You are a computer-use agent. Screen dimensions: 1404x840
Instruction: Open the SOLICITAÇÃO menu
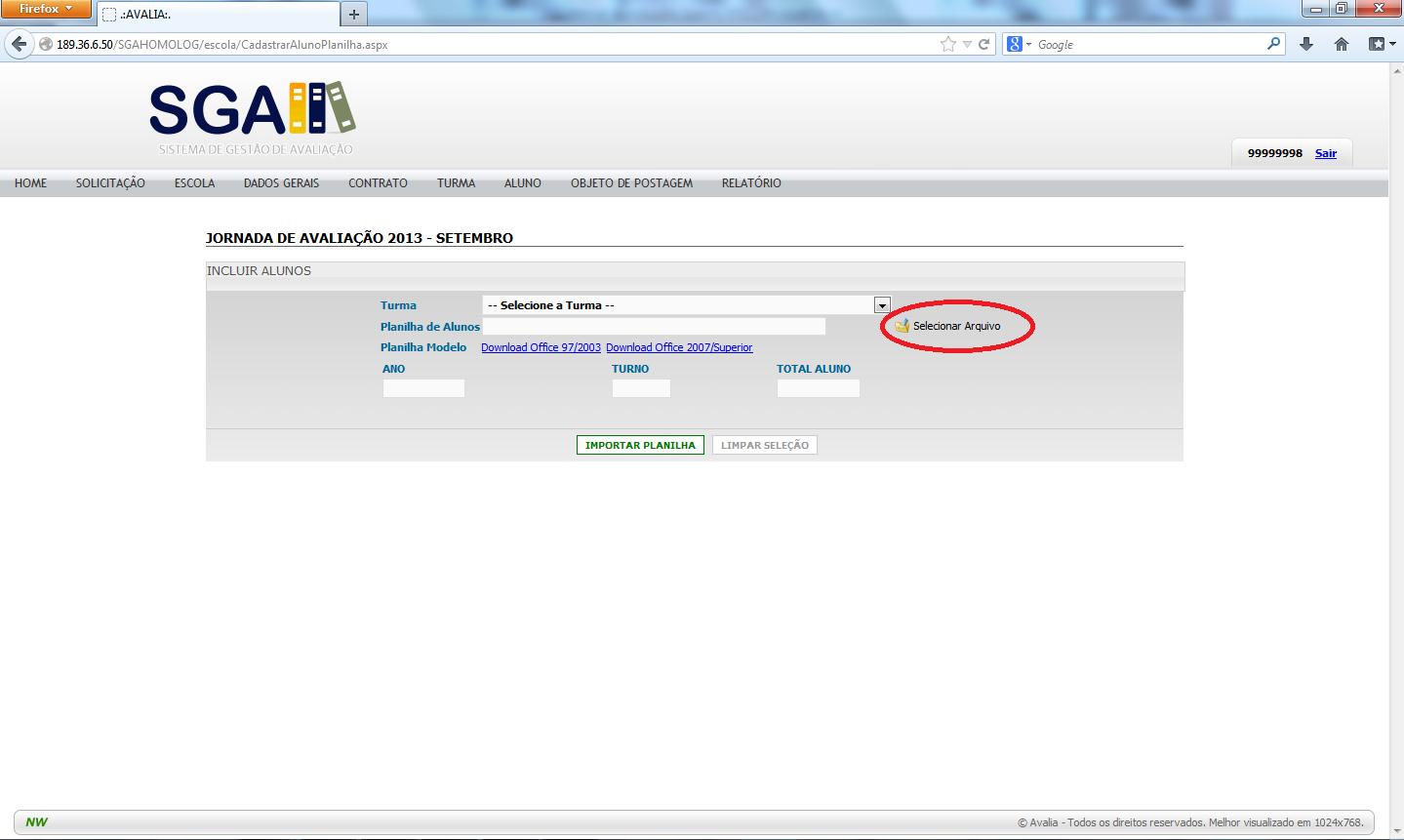[110, 183]
